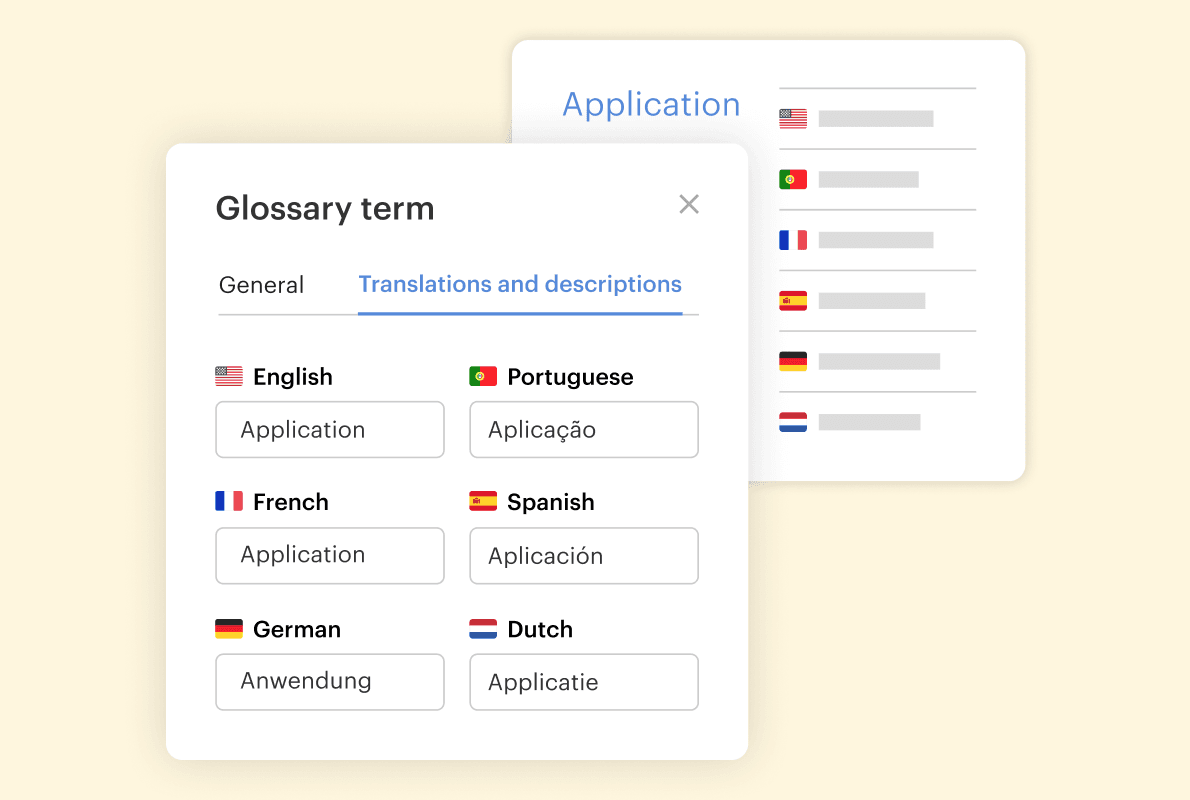Open the Translations and descriptions tab
This screenshot has height=800, width=1190.
tap(520, 285)
